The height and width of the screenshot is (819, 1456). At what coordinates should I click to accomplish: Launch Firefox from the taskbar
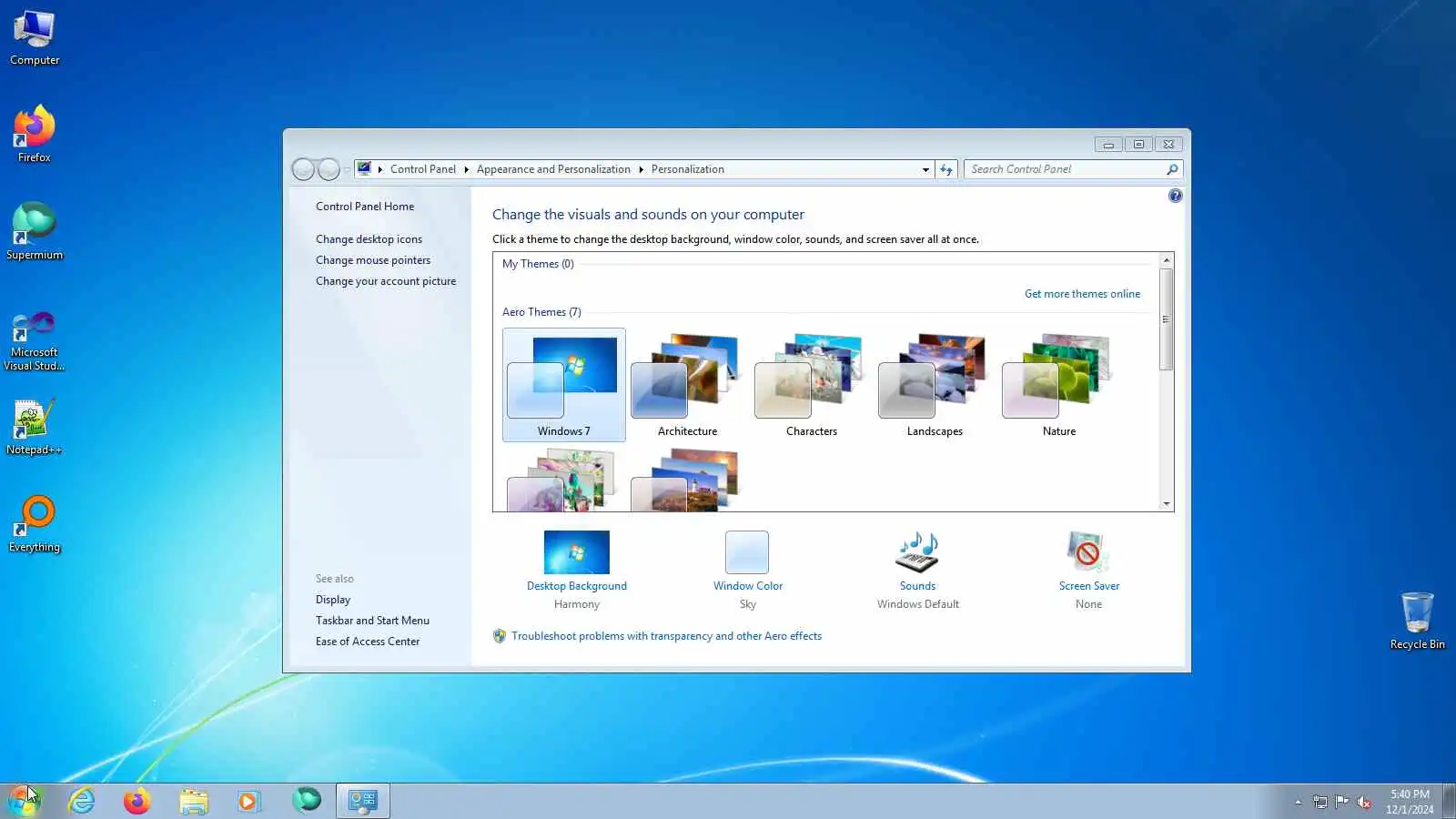point(137,801)
